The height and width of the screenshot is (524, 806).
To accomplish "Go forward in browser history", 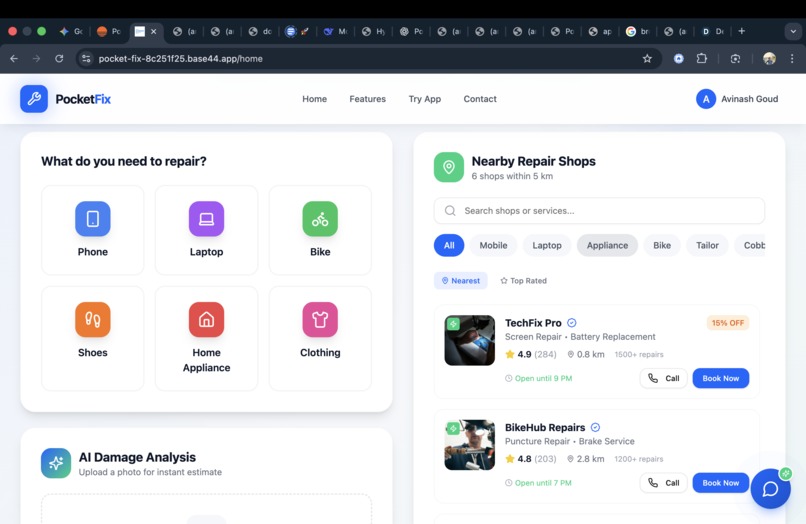I will click(36, 59).
